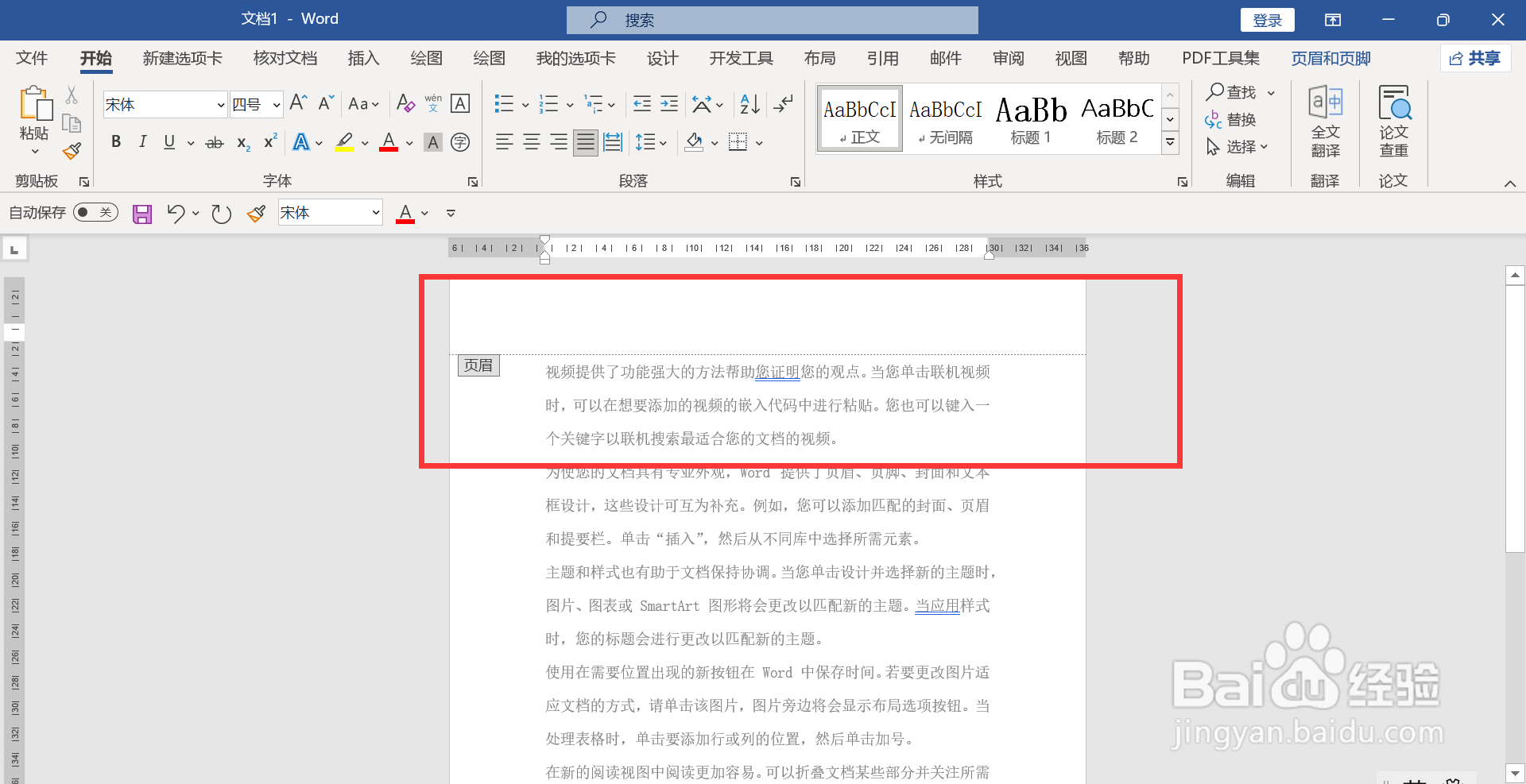Toggle Italic formatting
Screen dimensions: 1526x784
tap(142, 142)
